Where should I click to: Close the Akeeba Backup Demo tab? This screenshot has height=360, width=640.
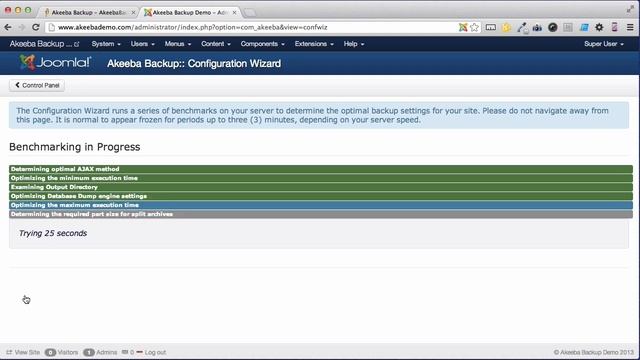point(234,13)
